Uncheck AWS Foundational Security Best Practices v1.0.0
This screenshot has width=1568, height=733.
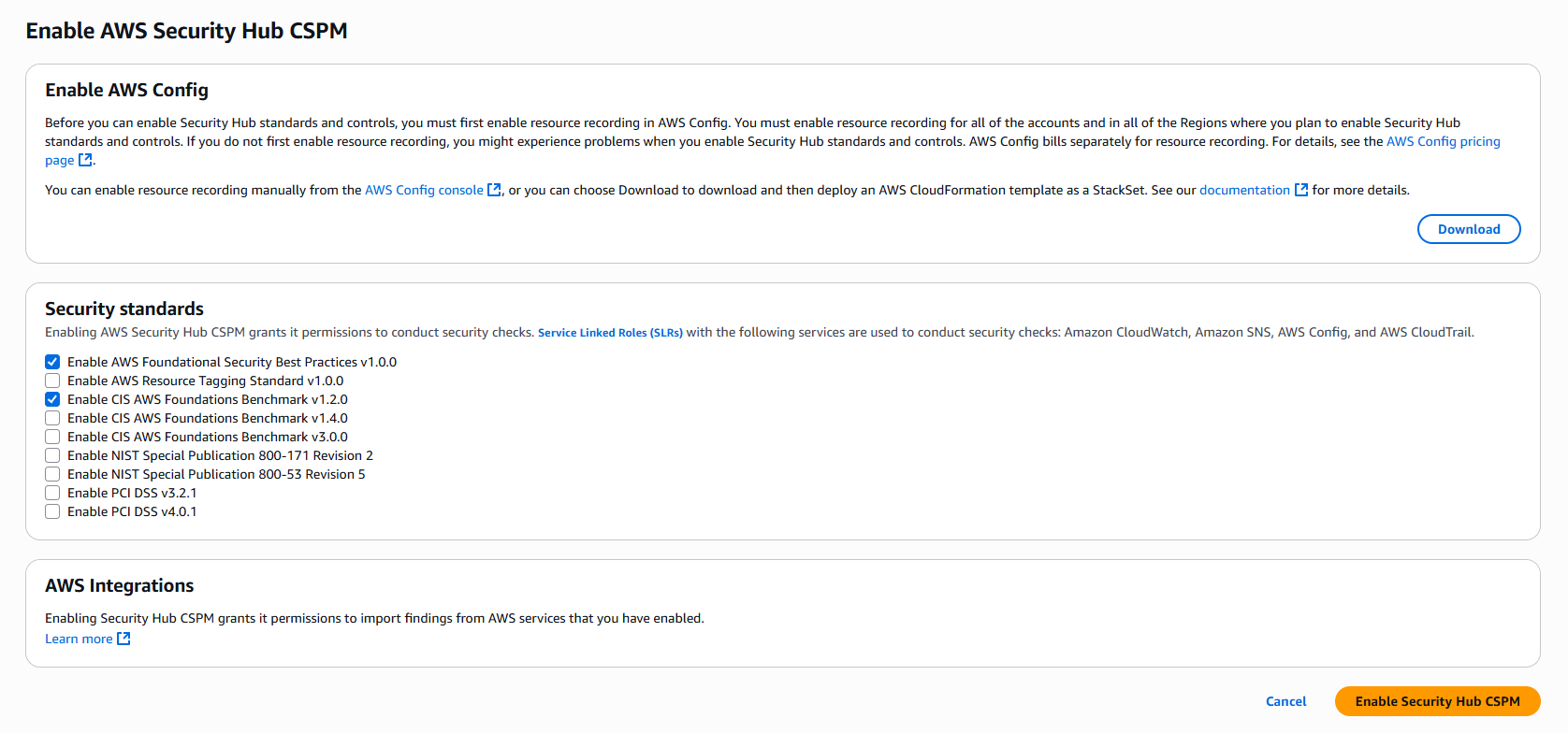(52, 362)
